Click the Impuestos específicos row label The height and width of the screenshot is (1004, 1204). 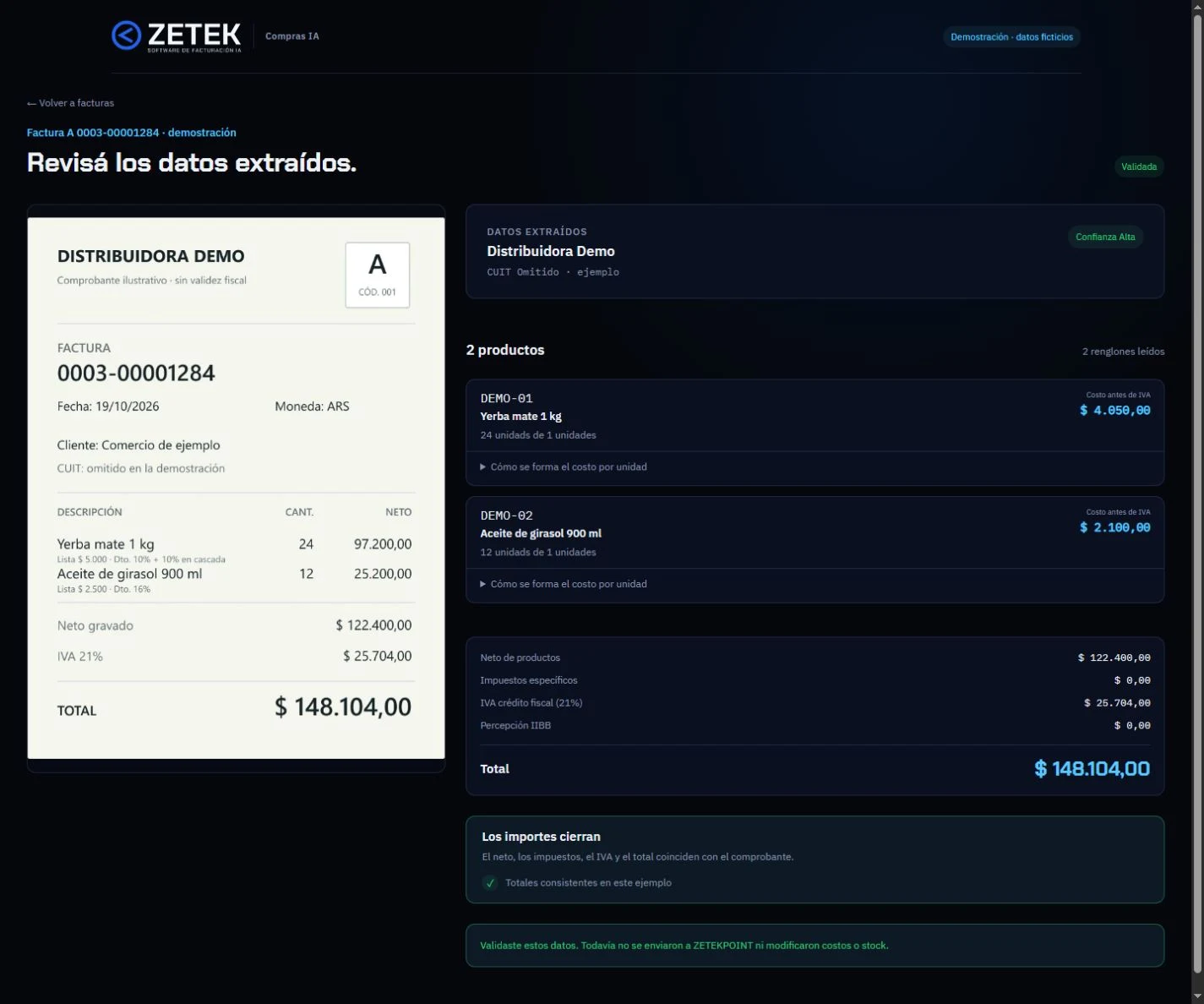pyautogui.click(x=529, y=680)
